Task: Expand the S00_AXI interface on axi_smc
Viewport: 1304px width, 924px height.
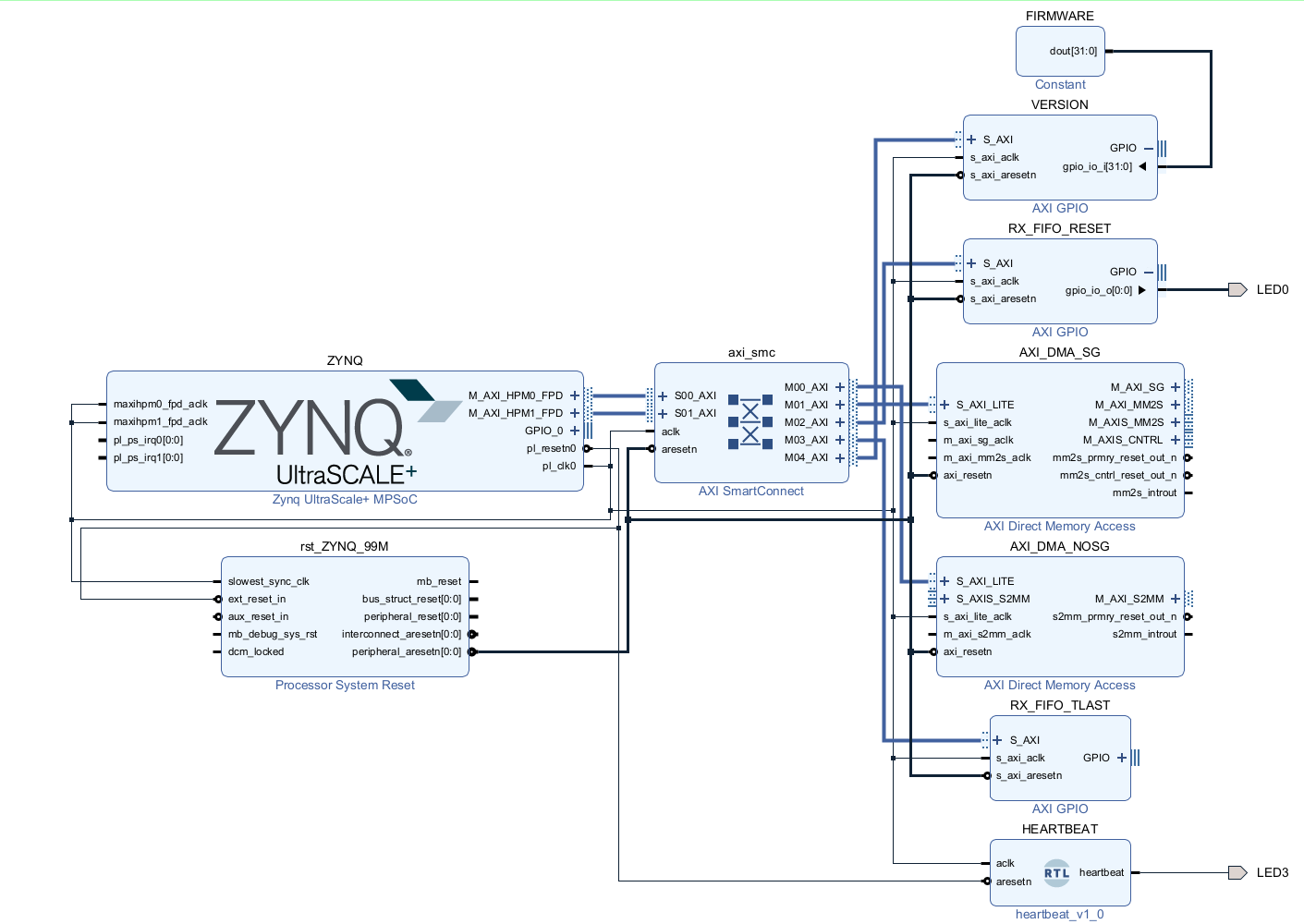Action: (x=663, y=395)
